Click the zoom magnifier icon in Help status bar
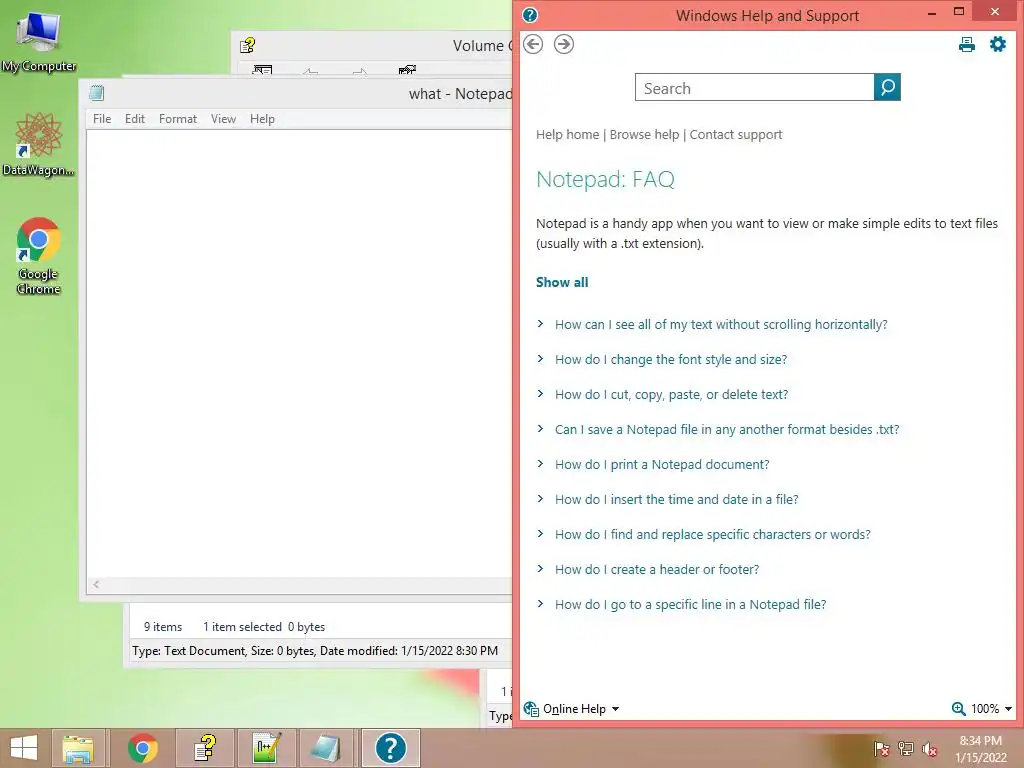The image size is (1024, 768). (958, 709)
